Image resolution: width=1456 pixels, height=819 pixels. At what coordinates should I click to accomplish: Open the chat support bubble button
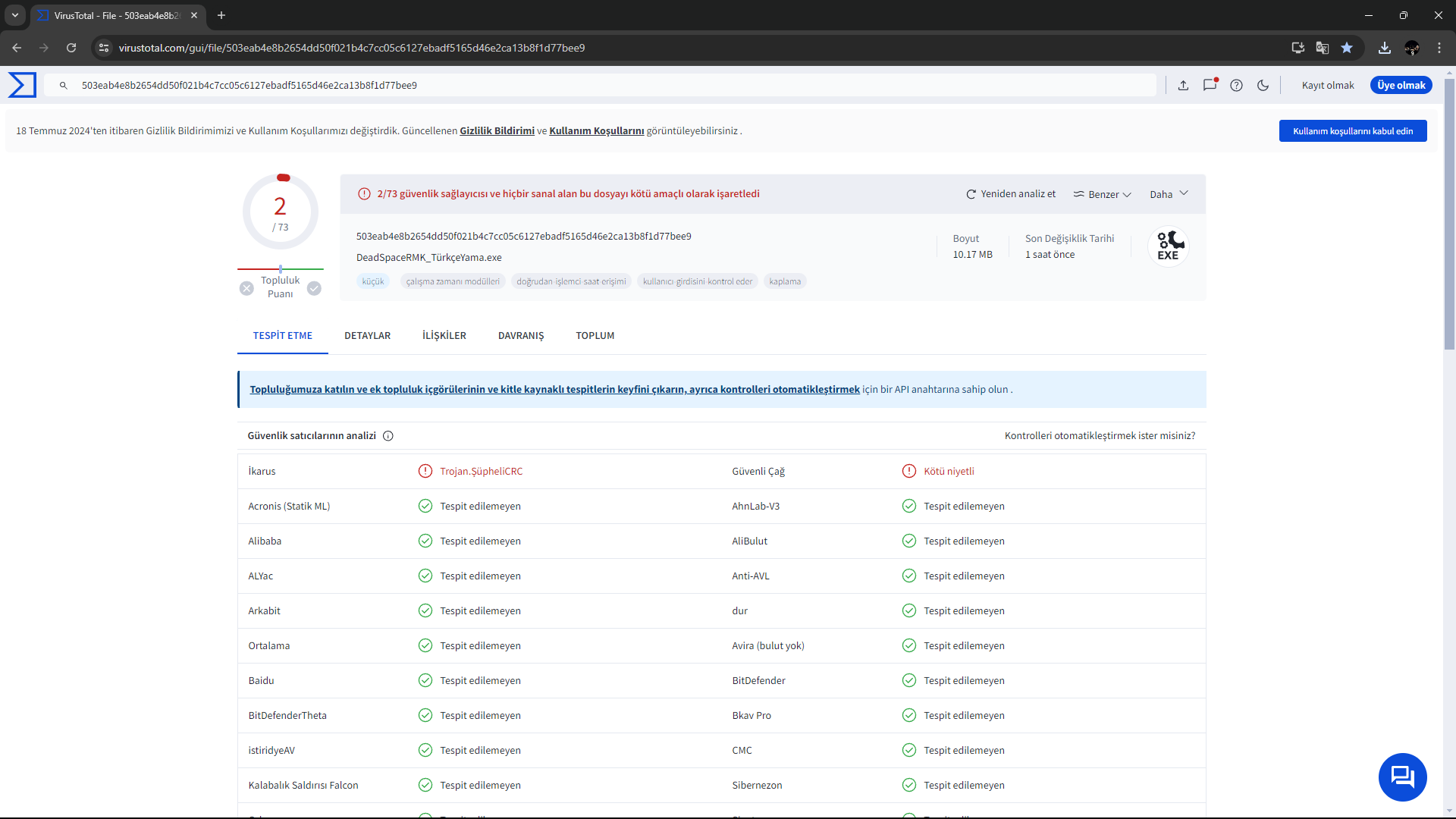coord(1402,777)
